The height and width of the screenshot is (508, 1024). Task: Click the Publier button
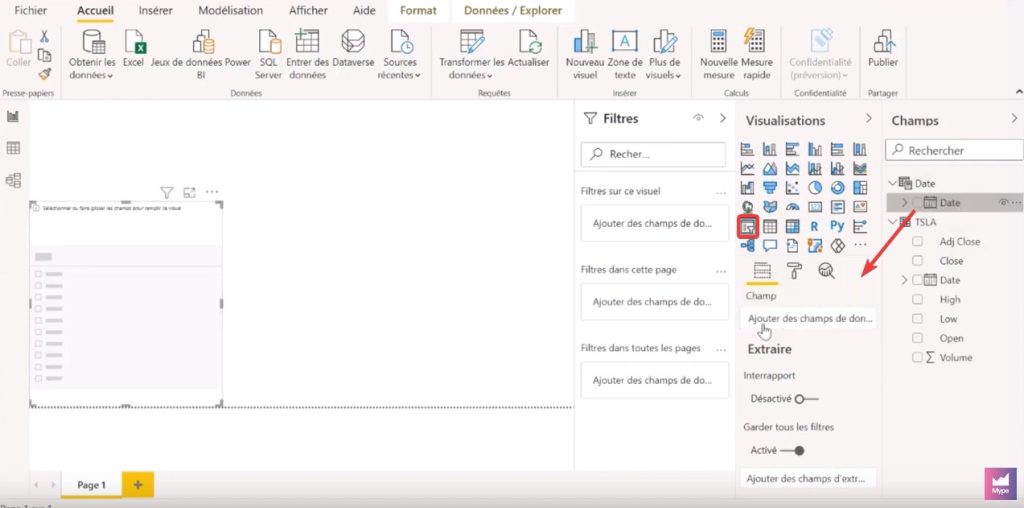(883, 49)
